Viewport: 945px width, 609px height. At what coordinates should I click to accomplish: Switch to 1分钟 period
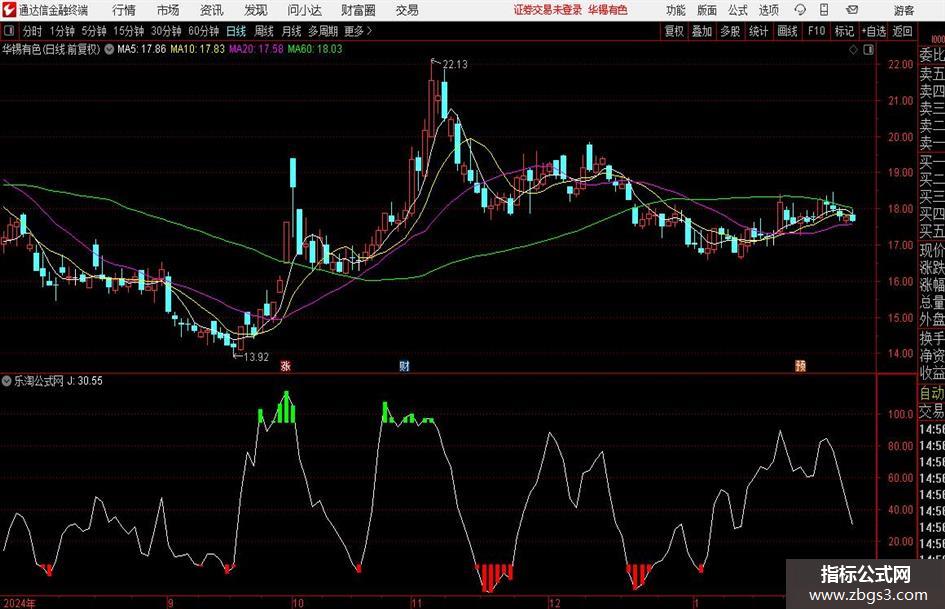[x=62, y=31]
